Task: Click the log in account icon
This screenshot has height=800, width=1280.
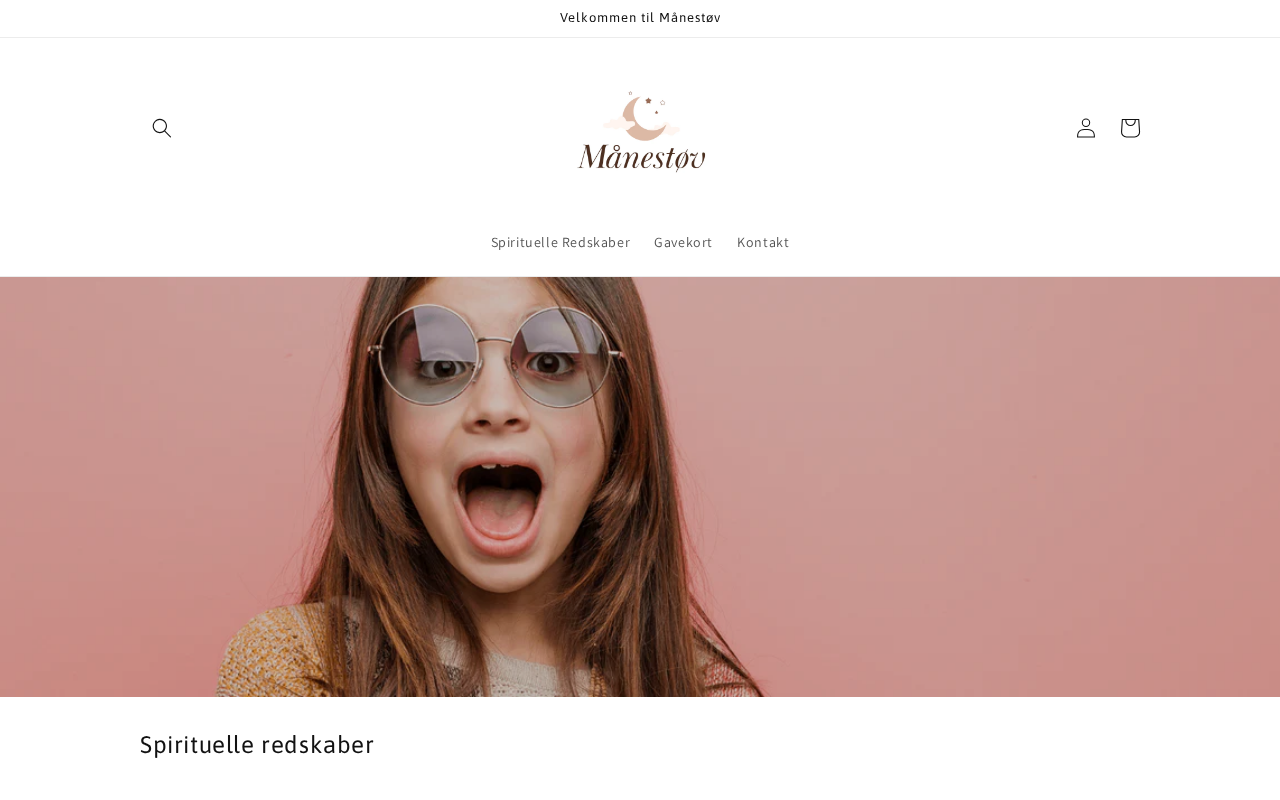Action: tap(1086, 128)
